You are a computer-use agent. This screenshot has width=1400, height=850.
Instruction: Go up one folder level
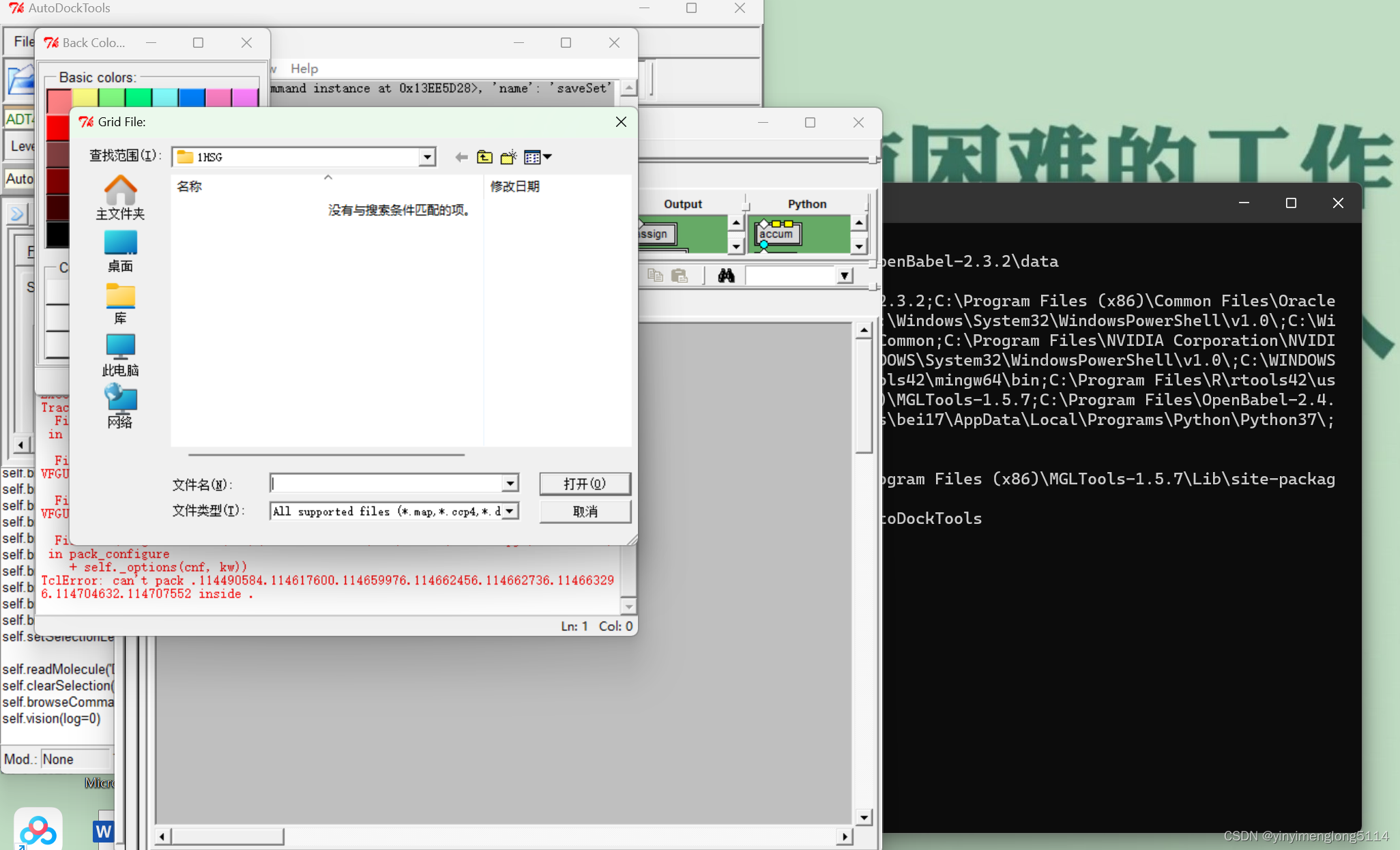[x=484, y=158]
